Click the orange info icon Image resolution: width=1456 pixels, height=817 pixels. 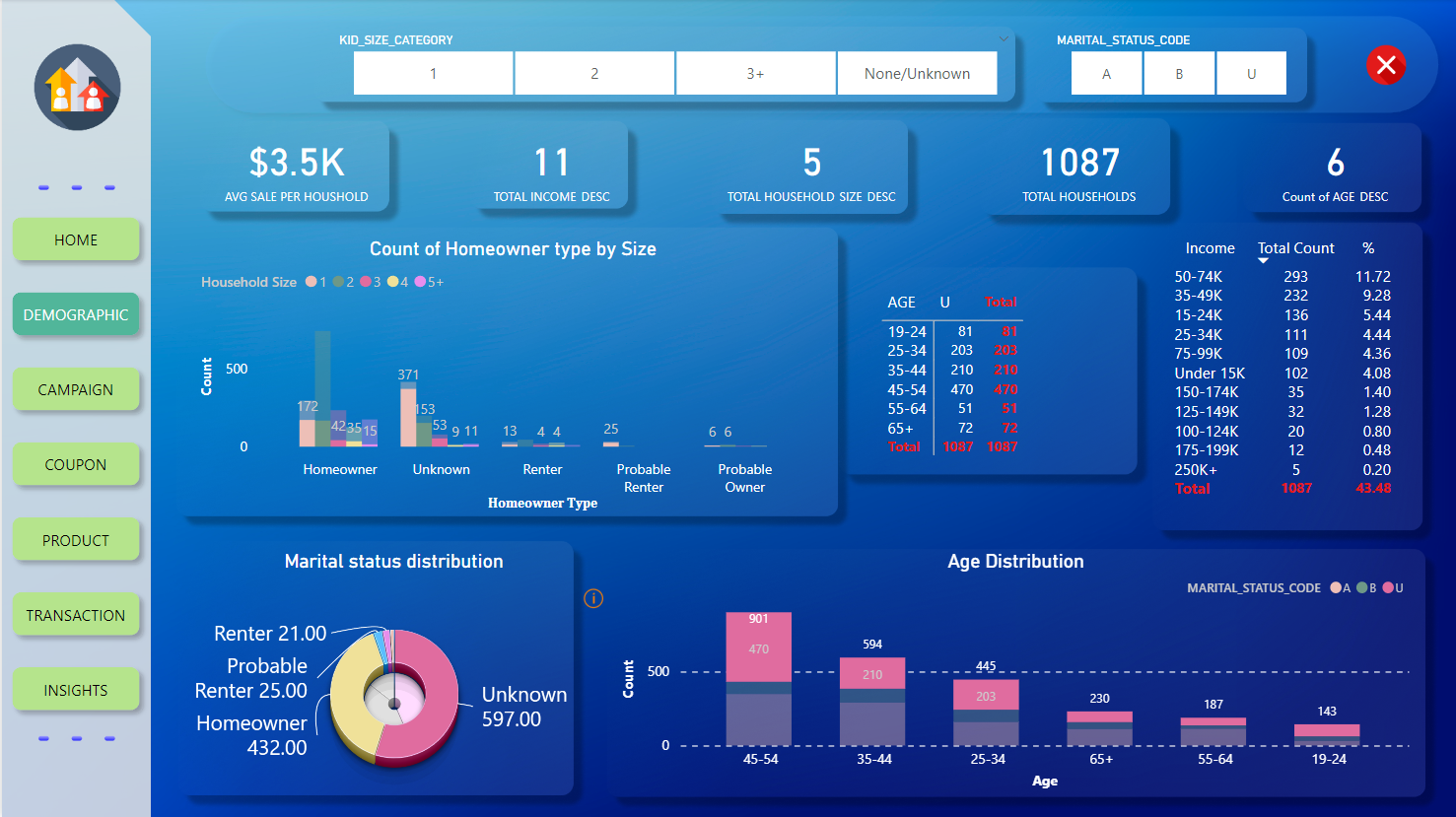tap(593, 598)
